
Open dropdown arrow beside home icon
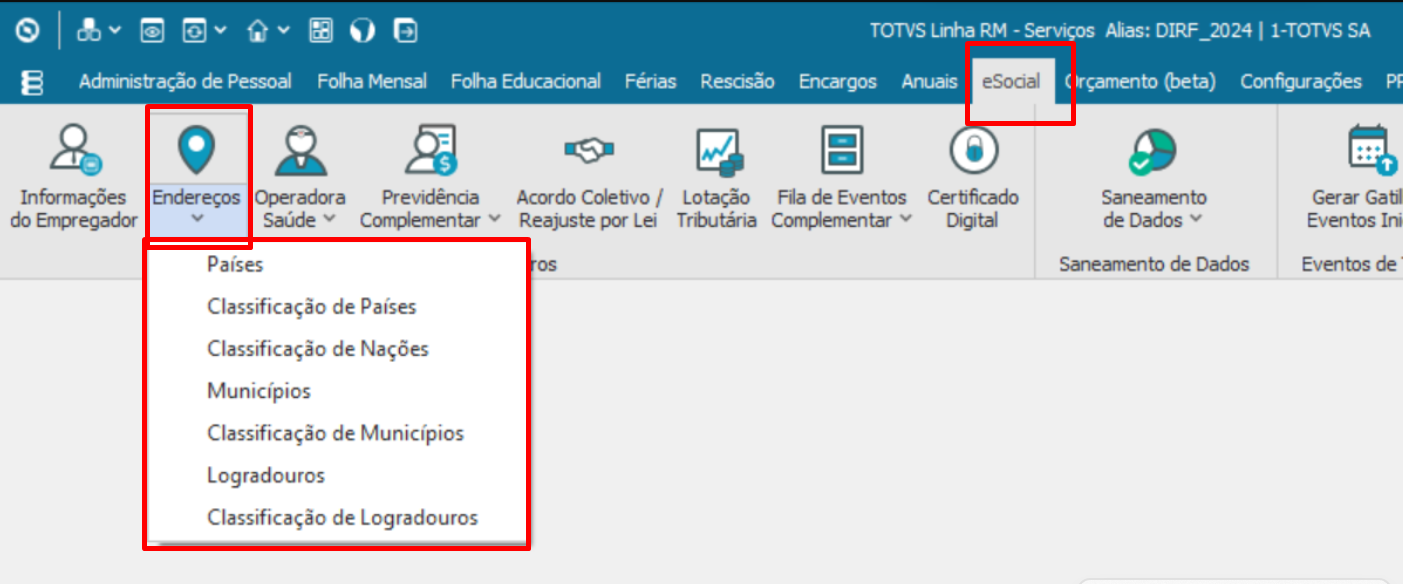click(284, 31)
